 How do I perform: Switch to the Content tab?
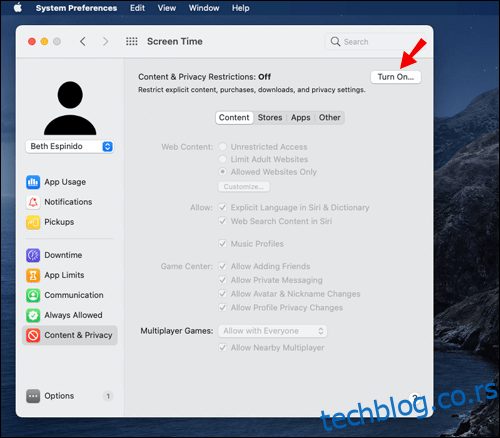234,118
